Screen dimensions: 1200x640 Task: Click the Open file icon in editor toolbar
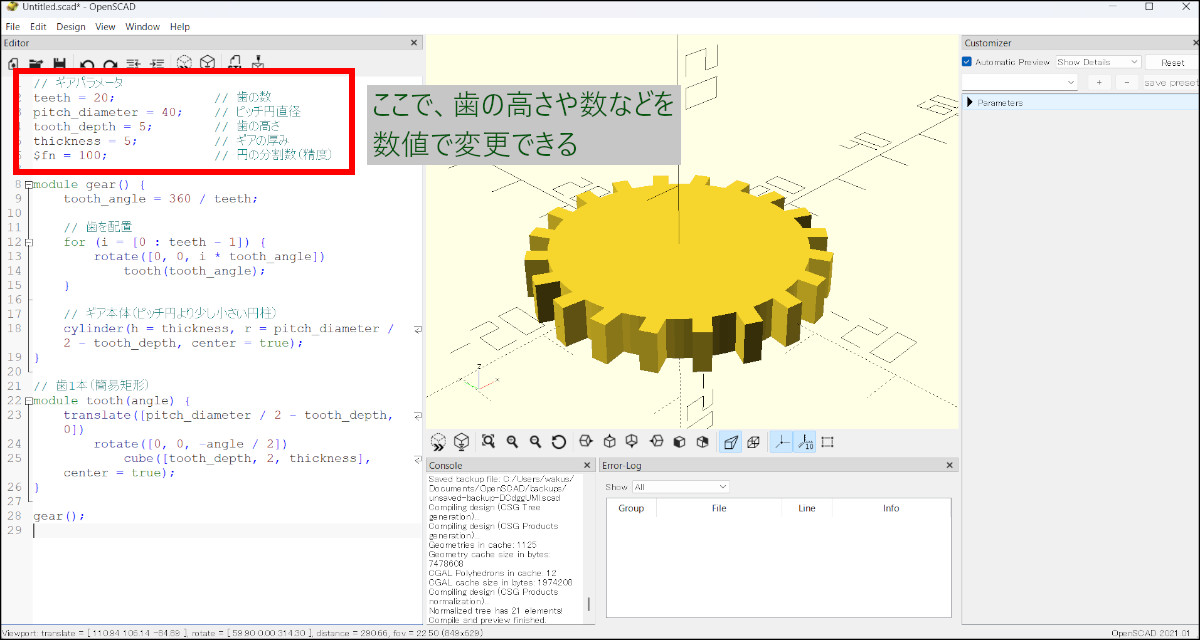(36, 62)
